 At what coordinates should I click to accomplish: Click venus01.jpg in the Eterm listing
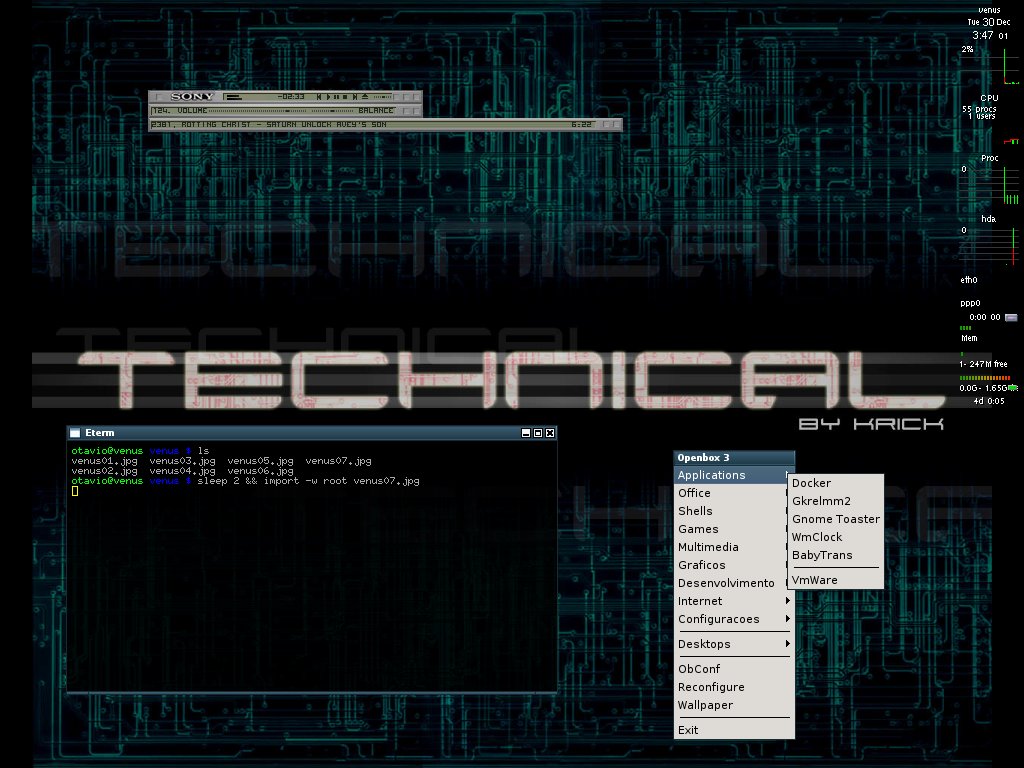[104, 461]
